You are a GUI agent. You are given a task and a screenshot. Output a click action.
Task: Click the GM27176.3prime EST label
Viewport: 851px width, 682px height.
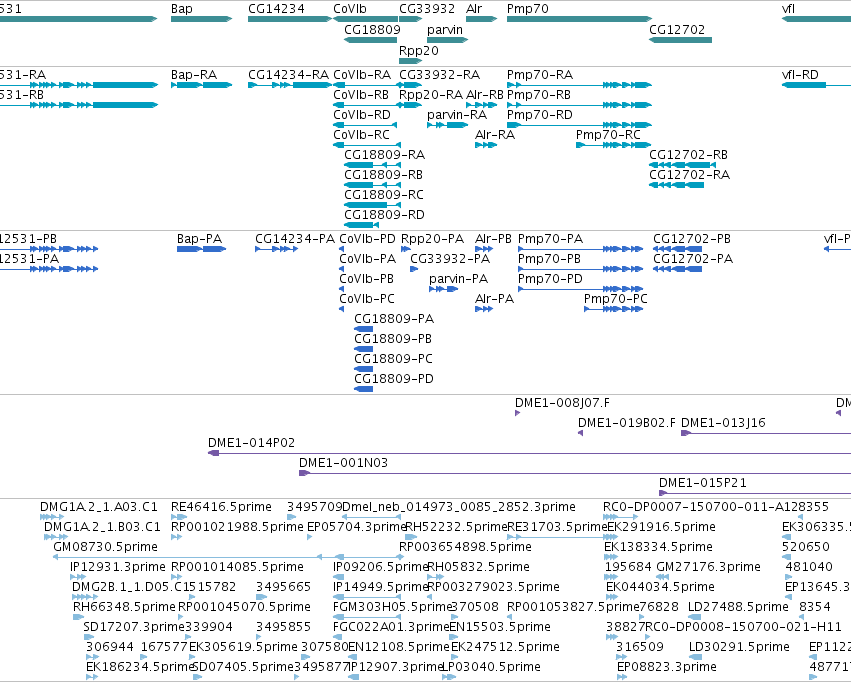click(708, 567)
